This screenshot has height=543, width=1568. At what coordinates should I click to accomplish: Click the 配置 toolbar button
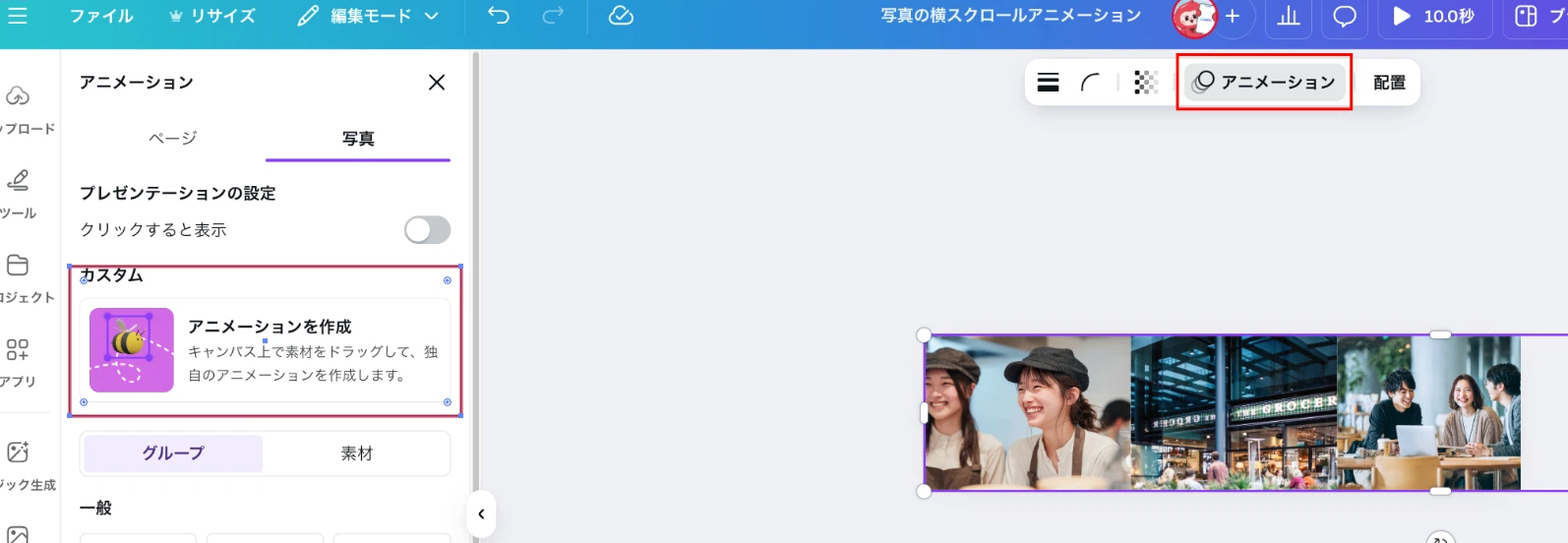[x=1389, y=83]
